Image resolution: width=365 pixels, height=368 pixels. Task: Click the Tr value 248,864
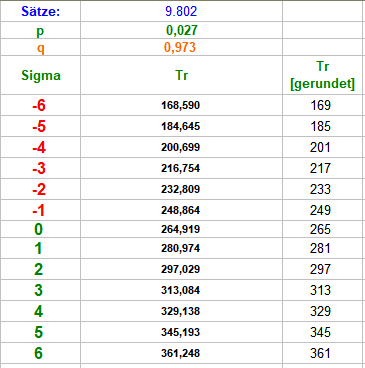pyautogui.click(x=181, y=210)
